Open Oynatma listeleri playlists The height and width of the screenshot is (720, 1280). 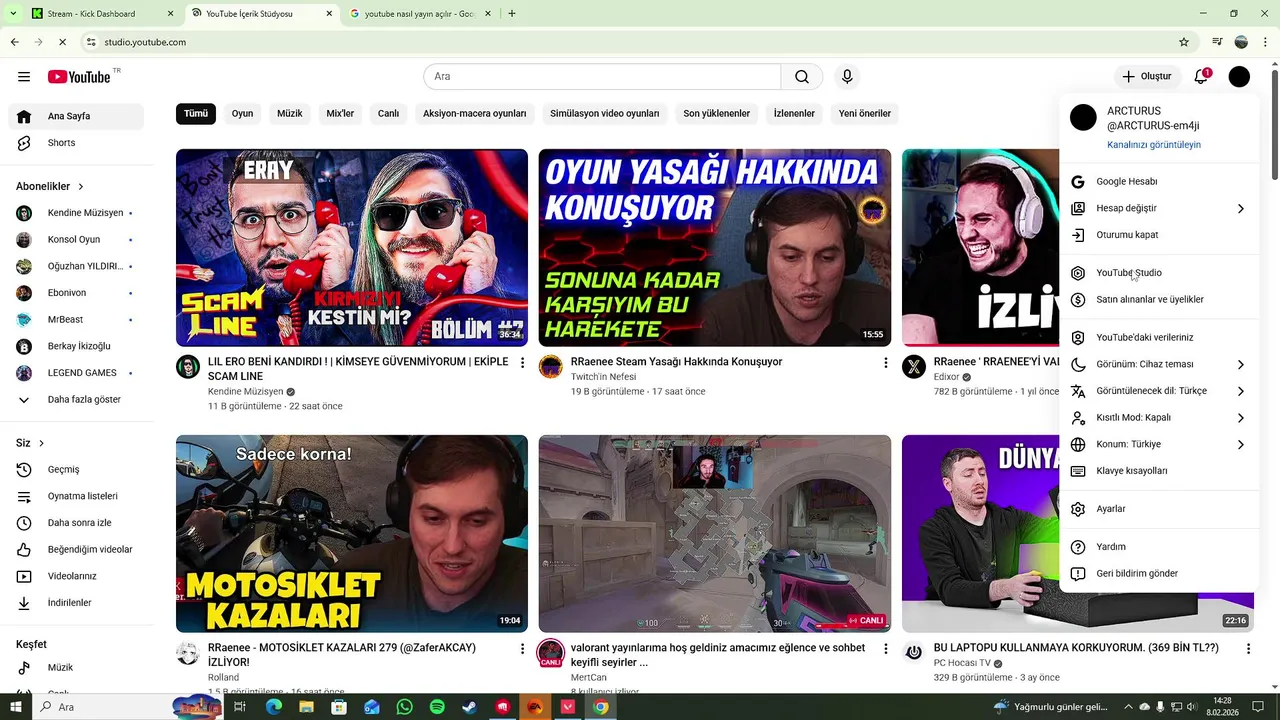(x=76, y=496)
